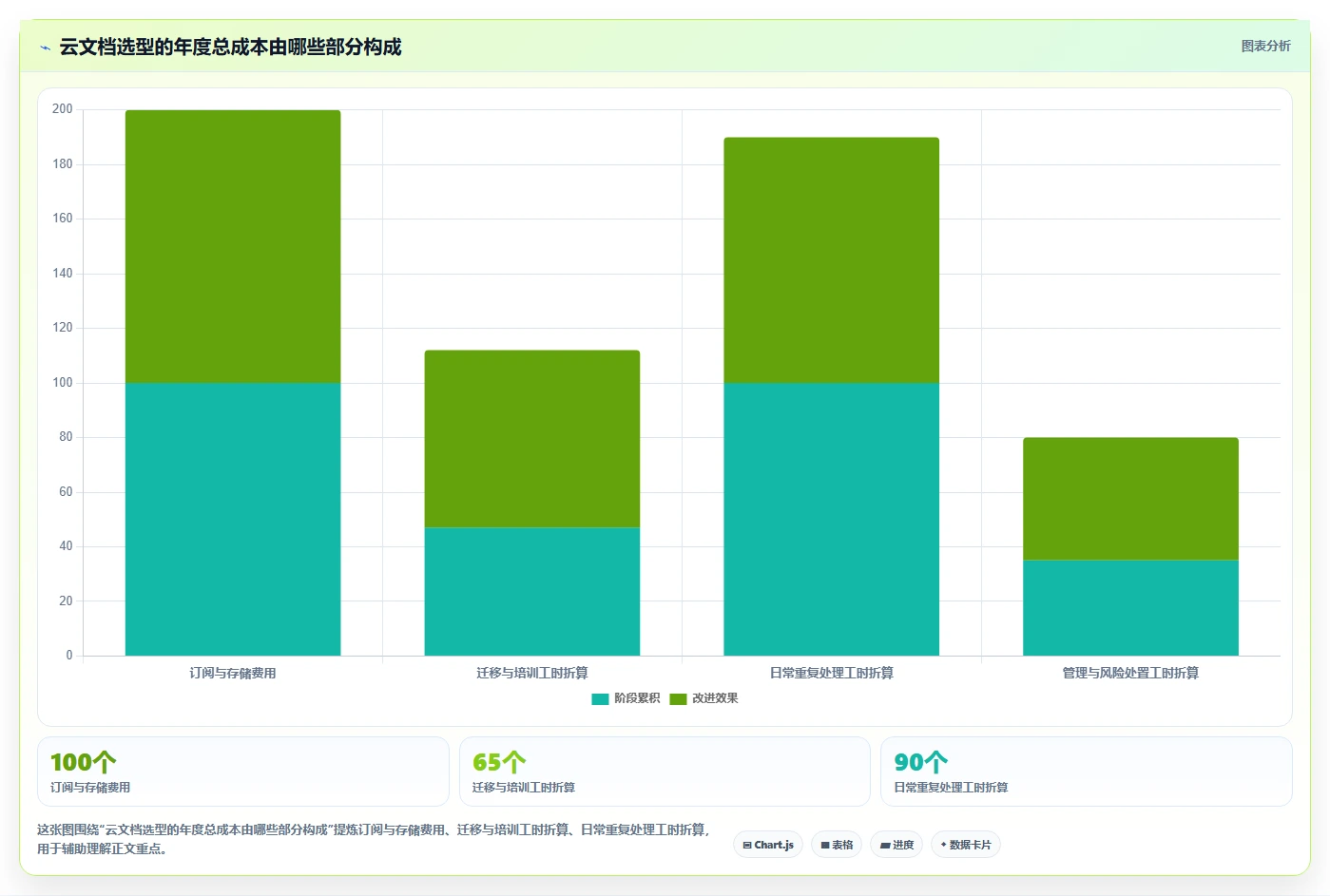Click the x-axis label 迁移与培训工时折算
This screenshot has width=1330, height=896.
532,673
